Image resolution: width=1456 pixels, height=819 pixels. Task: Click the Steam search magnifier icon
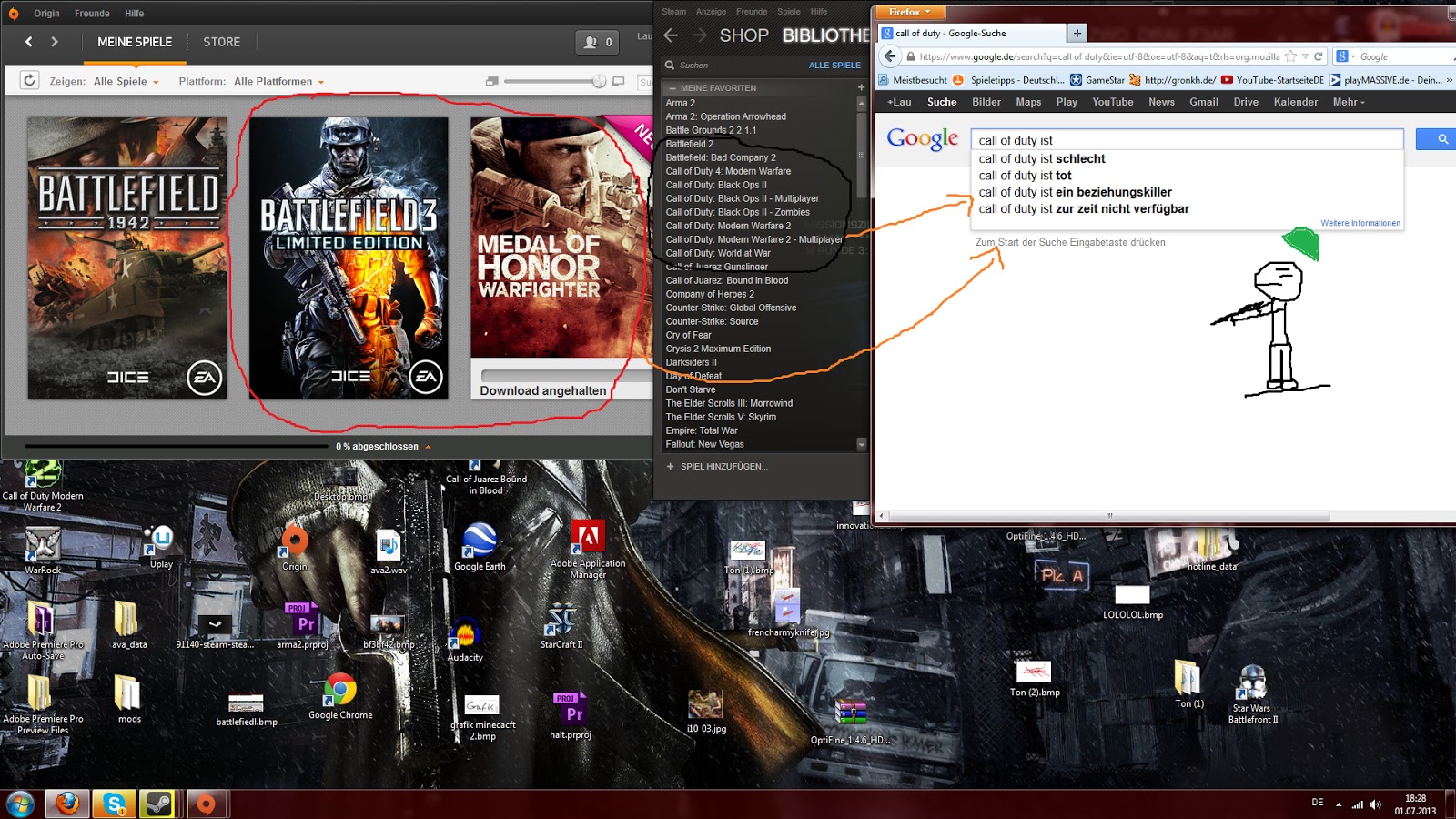point(670,66)
